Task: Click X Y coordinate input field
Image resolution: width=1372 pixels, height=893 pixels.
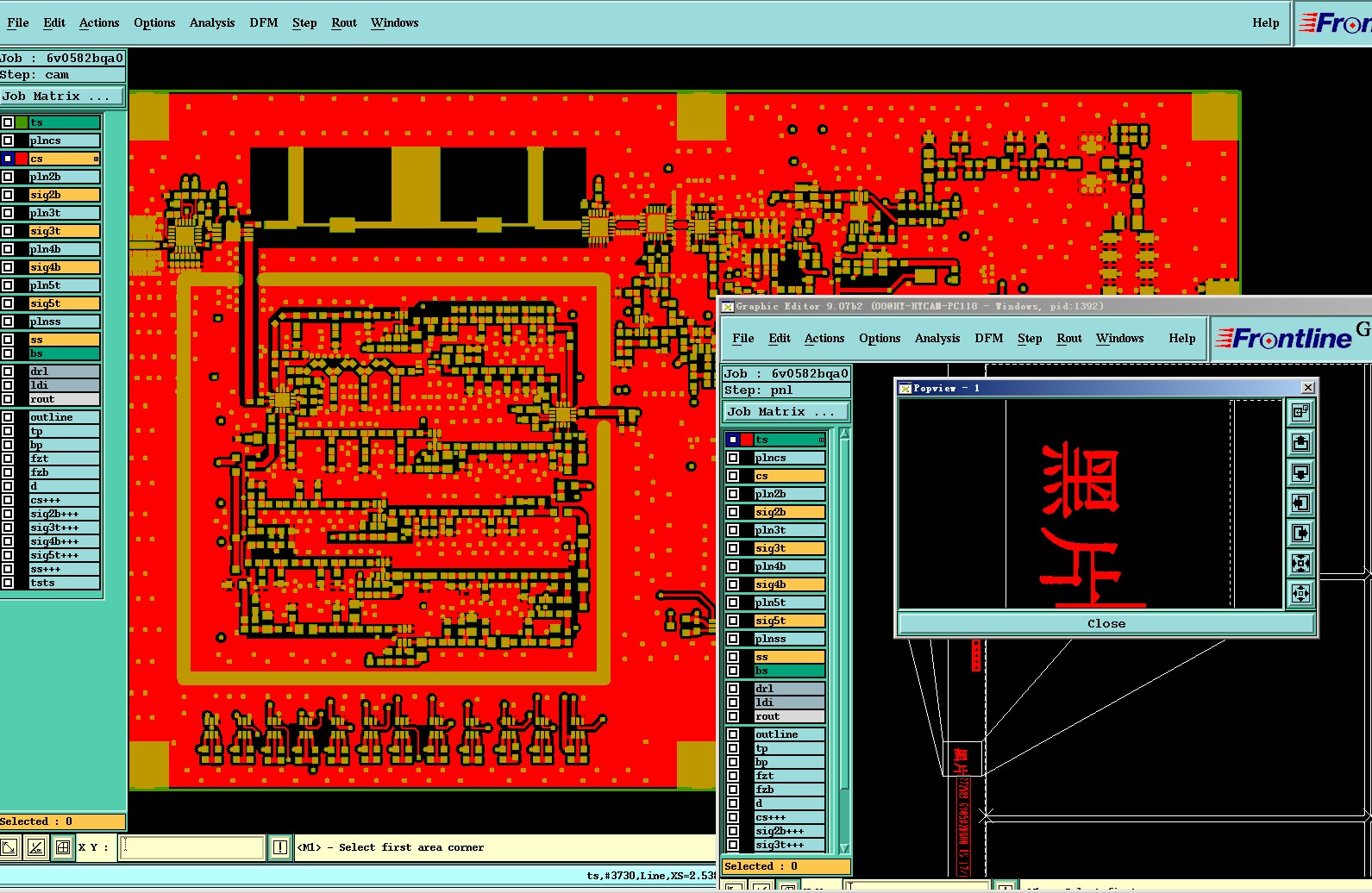Action: click(192, 847)
